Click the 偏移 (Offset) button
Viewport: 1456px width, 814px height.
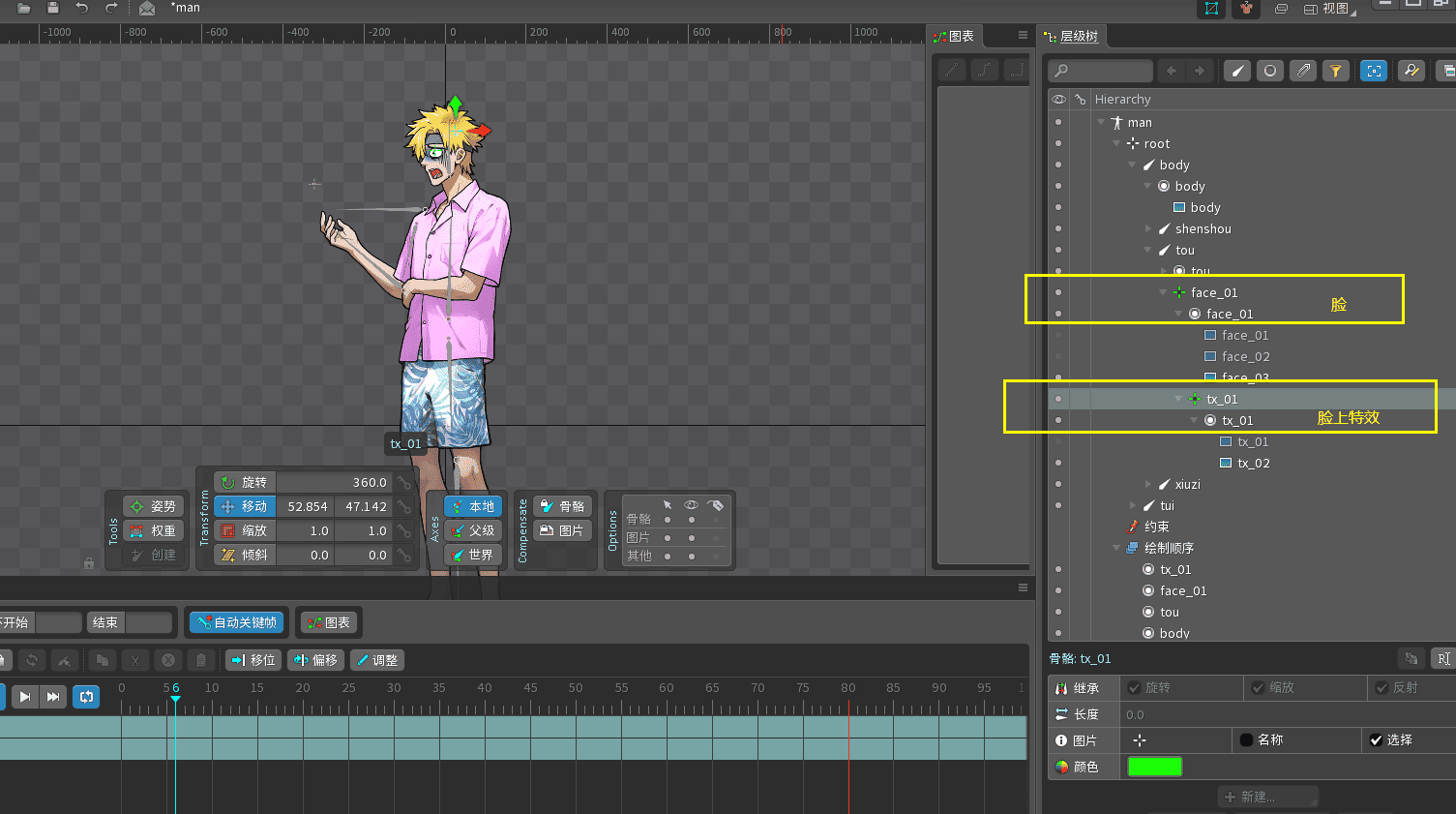(316, 660)
